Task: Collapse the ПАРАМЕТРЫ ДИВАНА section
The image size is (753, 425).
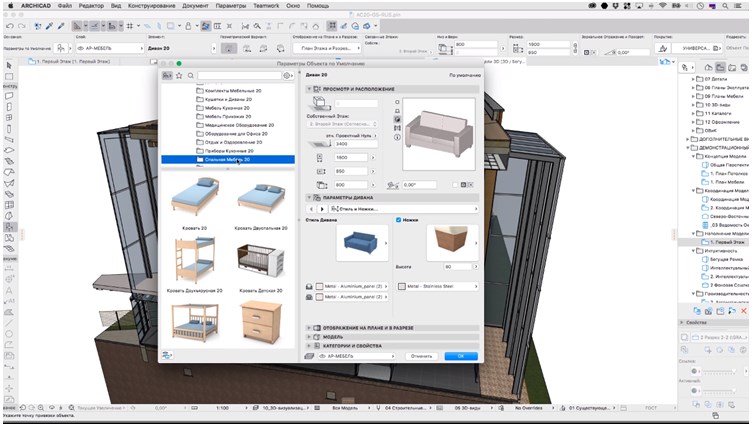Action: (x=309, y=197)
